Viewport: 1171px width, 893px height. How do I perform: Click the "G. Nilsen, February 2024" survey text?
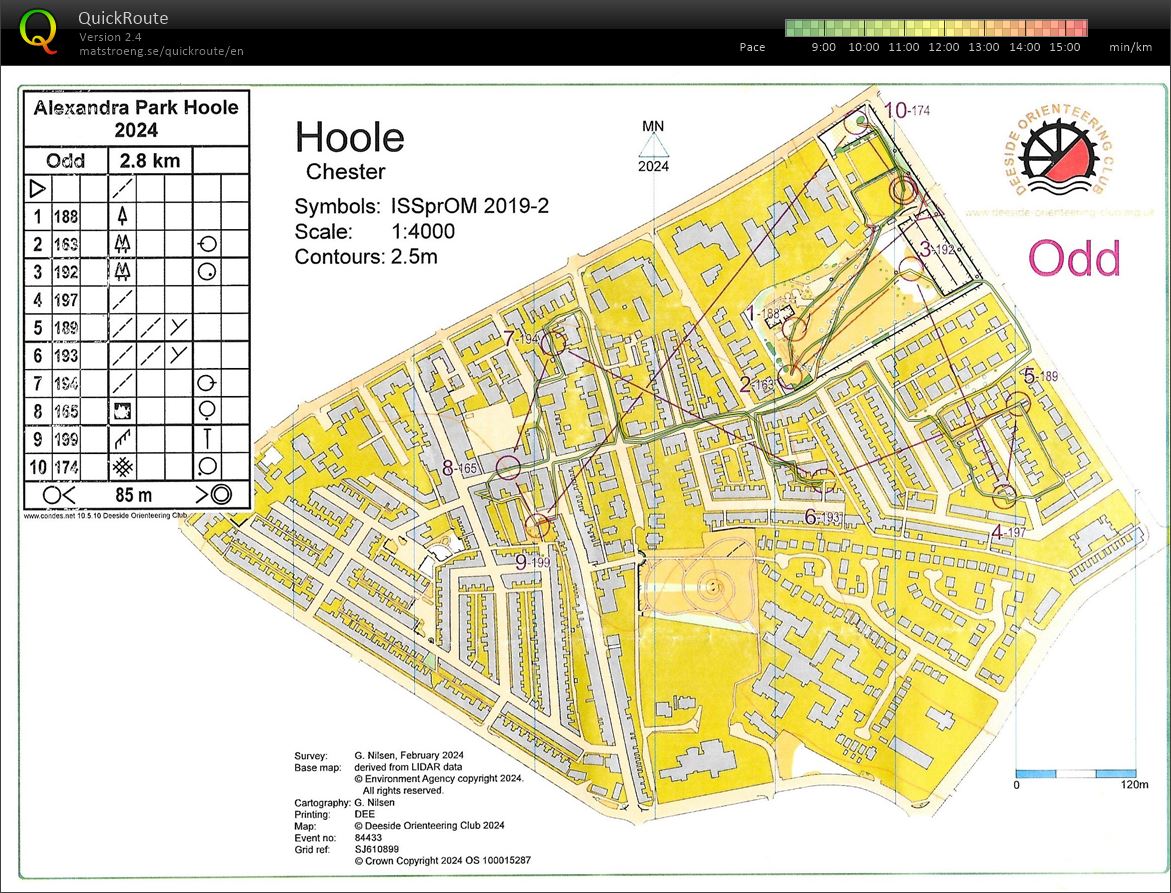point(409,756)
